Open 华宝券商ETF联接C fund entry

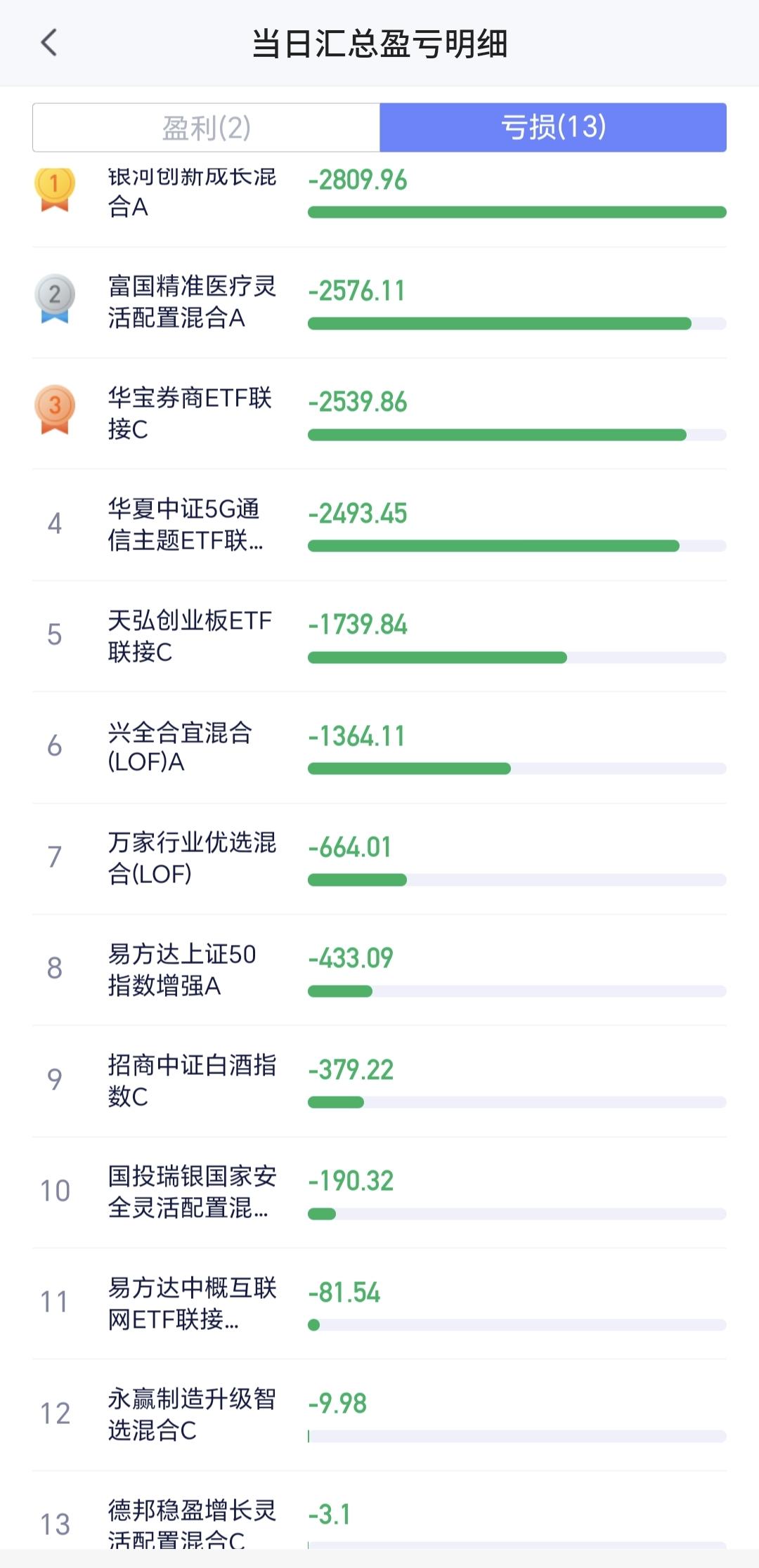[x=190, y=413]
